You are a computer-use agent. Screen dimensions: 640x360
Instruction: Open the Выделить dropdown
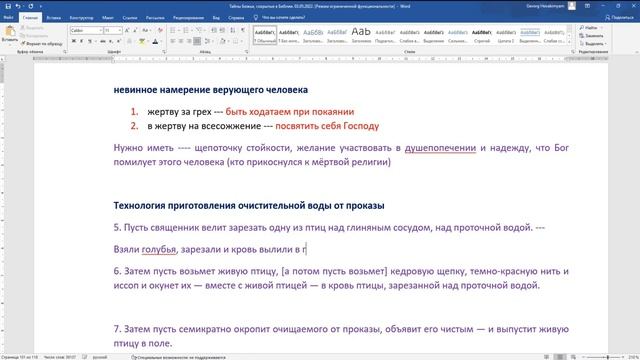(593, 43)
